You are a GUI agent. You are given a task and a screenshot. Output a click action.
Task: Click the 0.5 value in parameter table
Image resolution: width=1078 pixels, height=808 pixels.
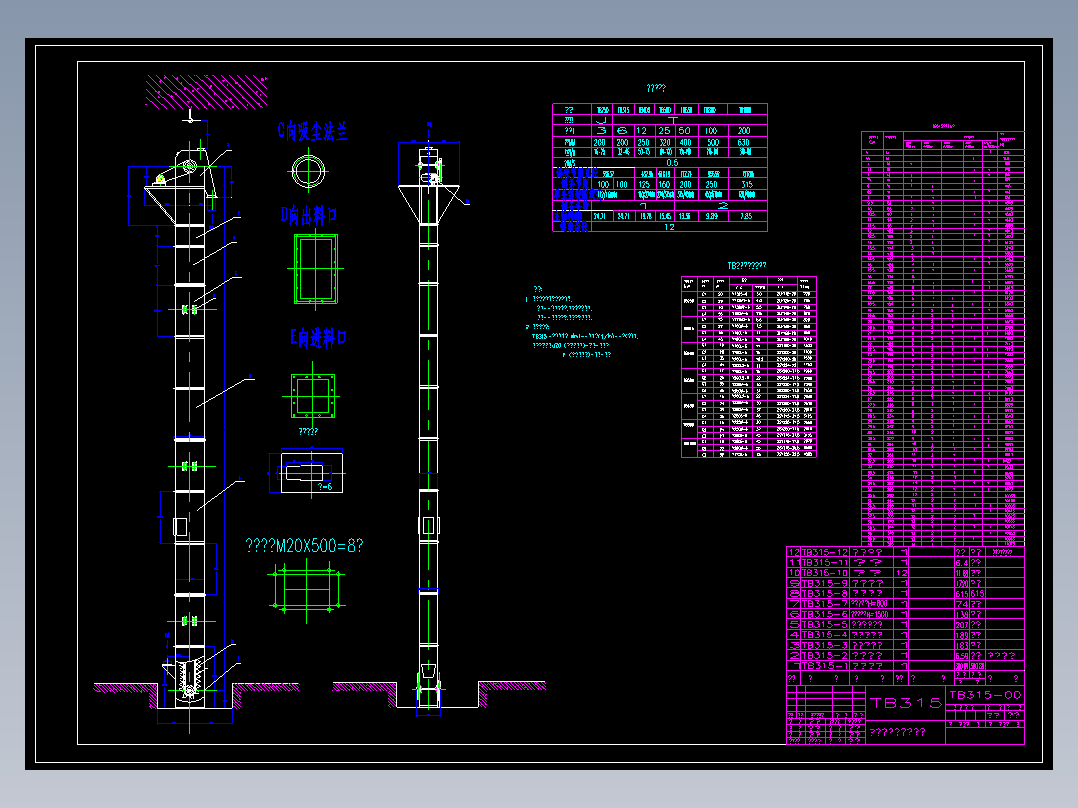[x=672, y=163]
